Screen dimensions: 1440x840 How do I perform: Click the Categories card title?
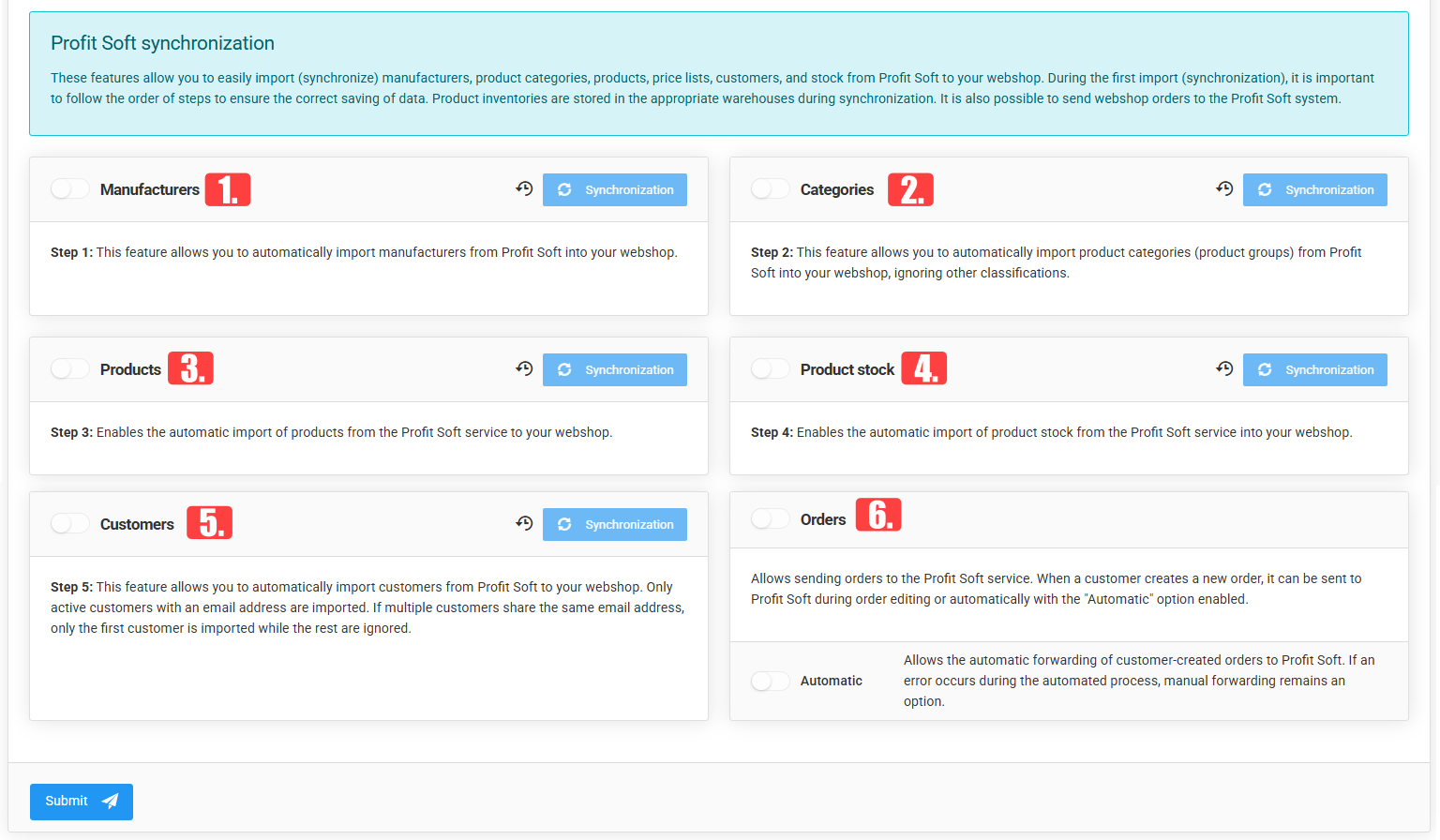[837, 189]
